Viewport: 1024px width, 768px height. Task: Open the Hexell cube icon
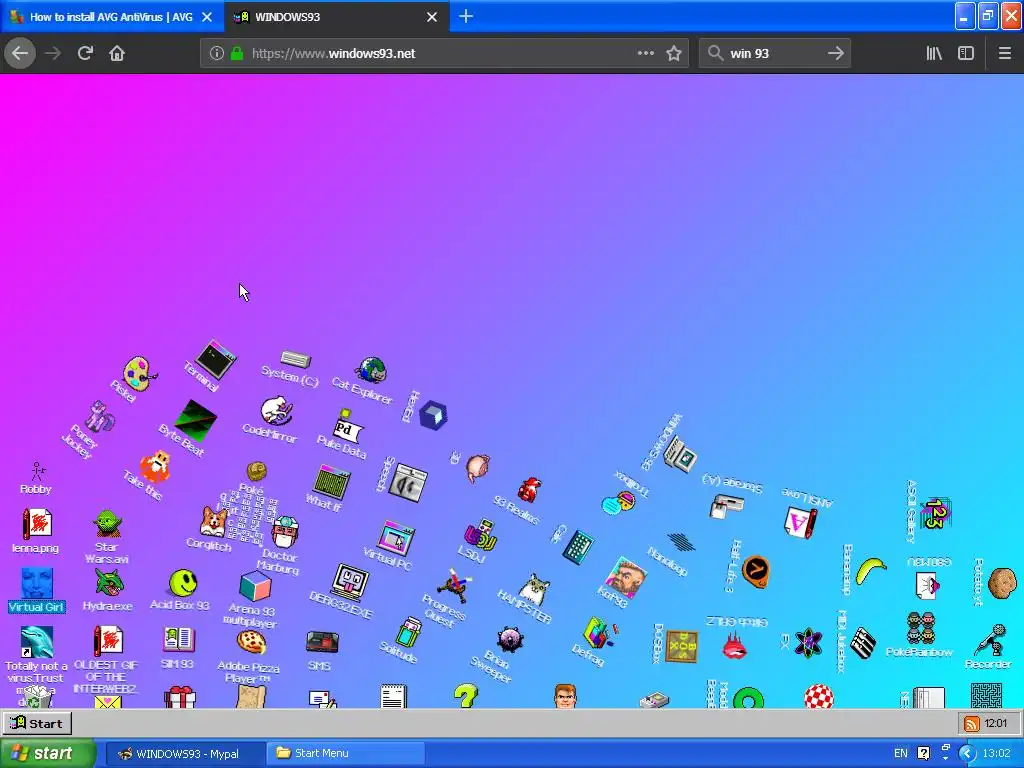coord(433,415)
